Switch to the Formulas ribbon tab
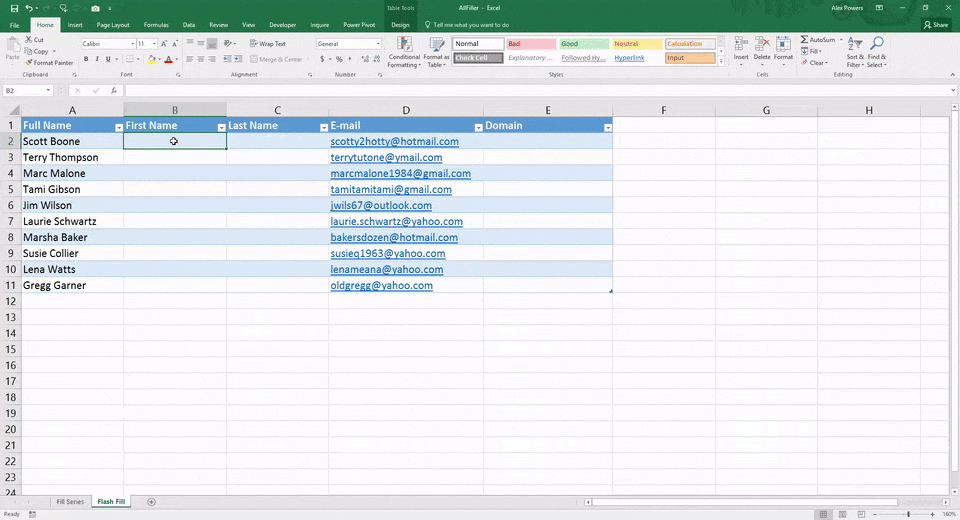The image size is (960, 520). pyautogui.click(x=156, y=24)
